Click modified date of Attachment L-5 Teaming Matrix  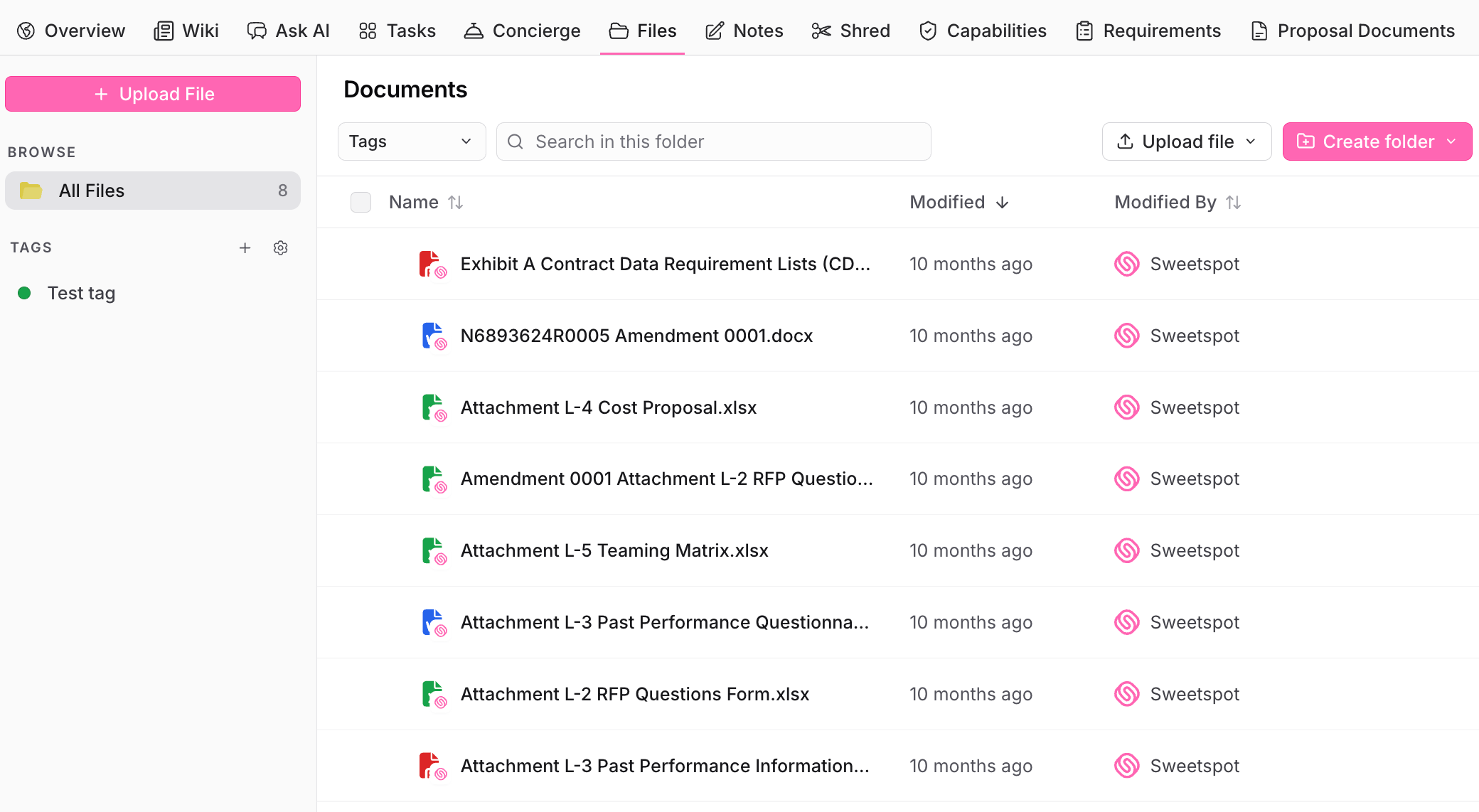click(x=971, y=550)
